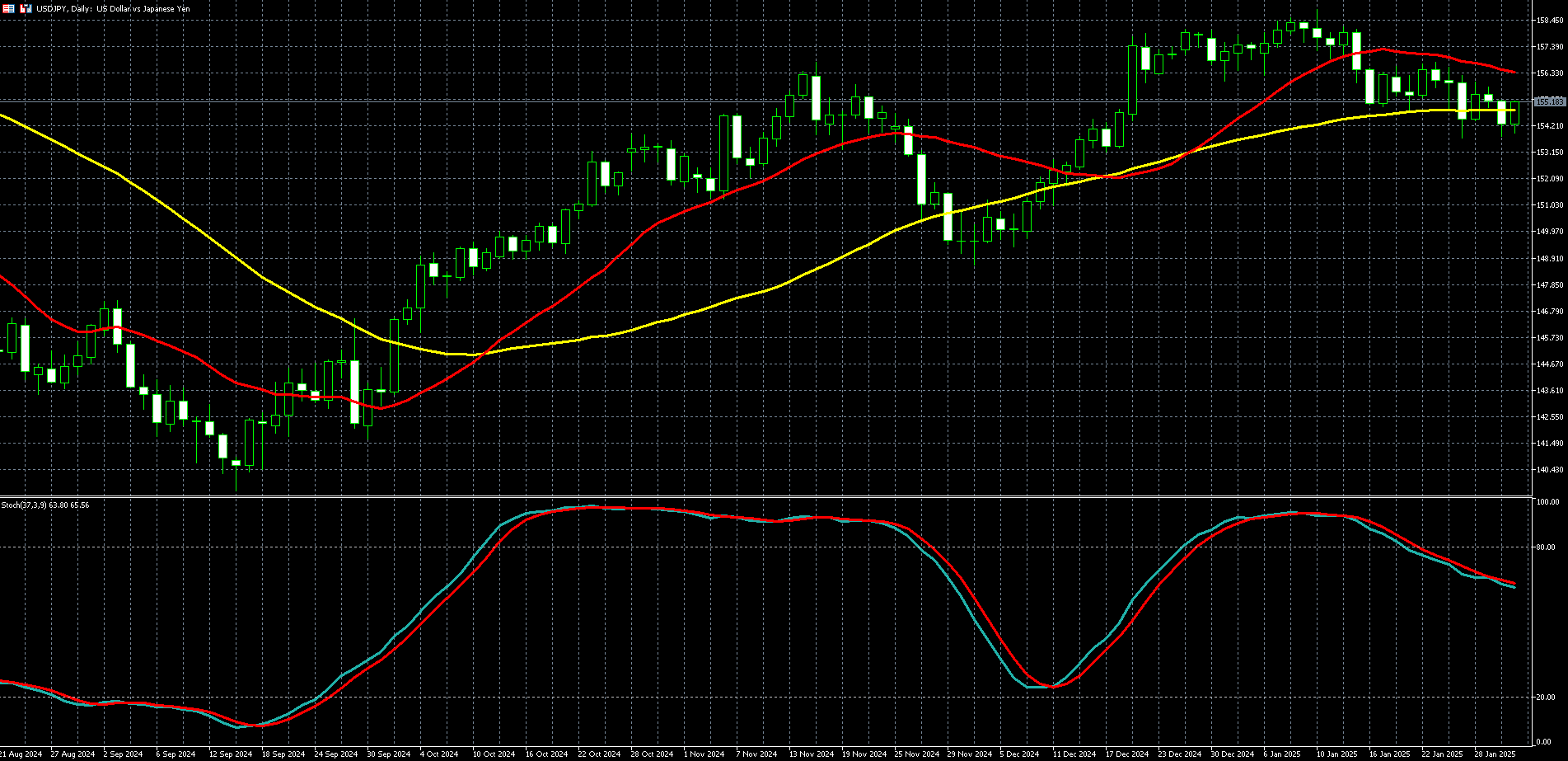Click the 22 Oct 2024 date label

point(599,754)
